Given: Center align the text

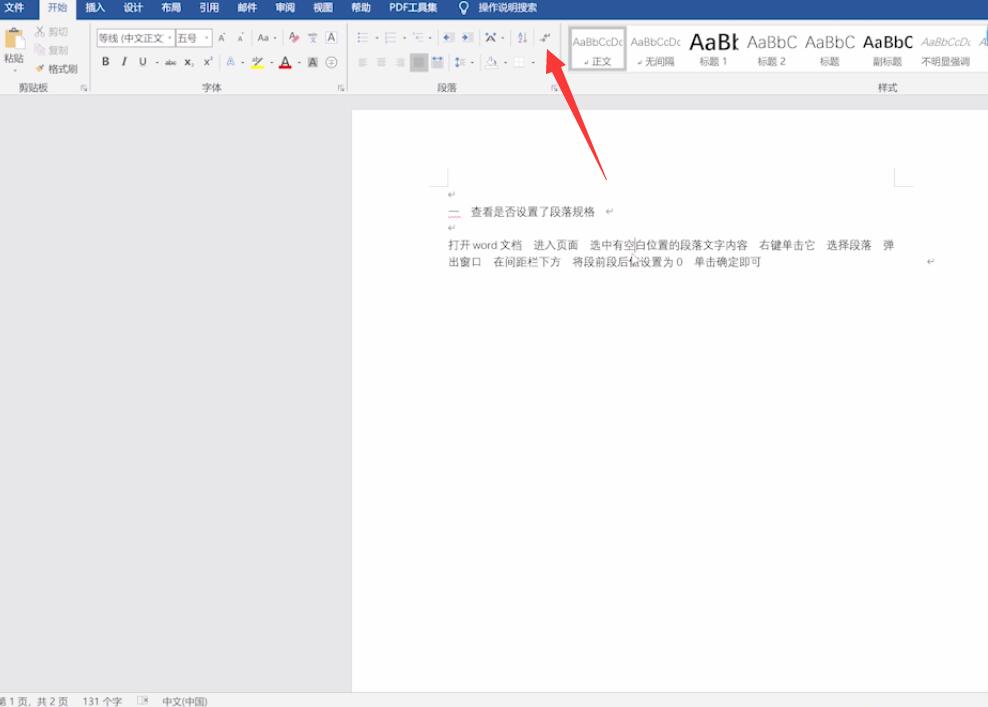Looking at the screenshot, I should coord(381,62).
